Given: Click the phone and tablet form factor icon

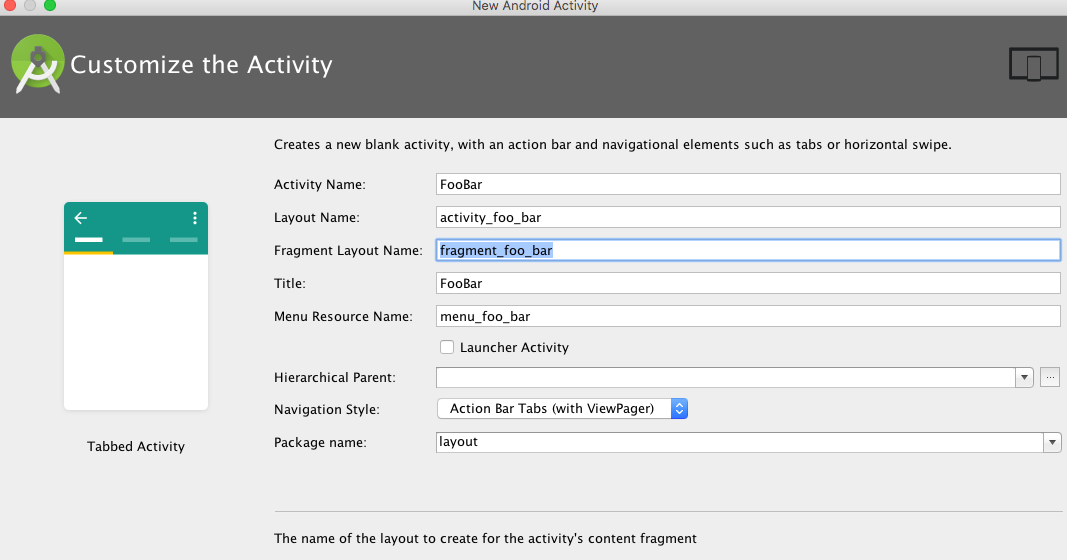Looking at the screenshot, I should click(1033, 65).
